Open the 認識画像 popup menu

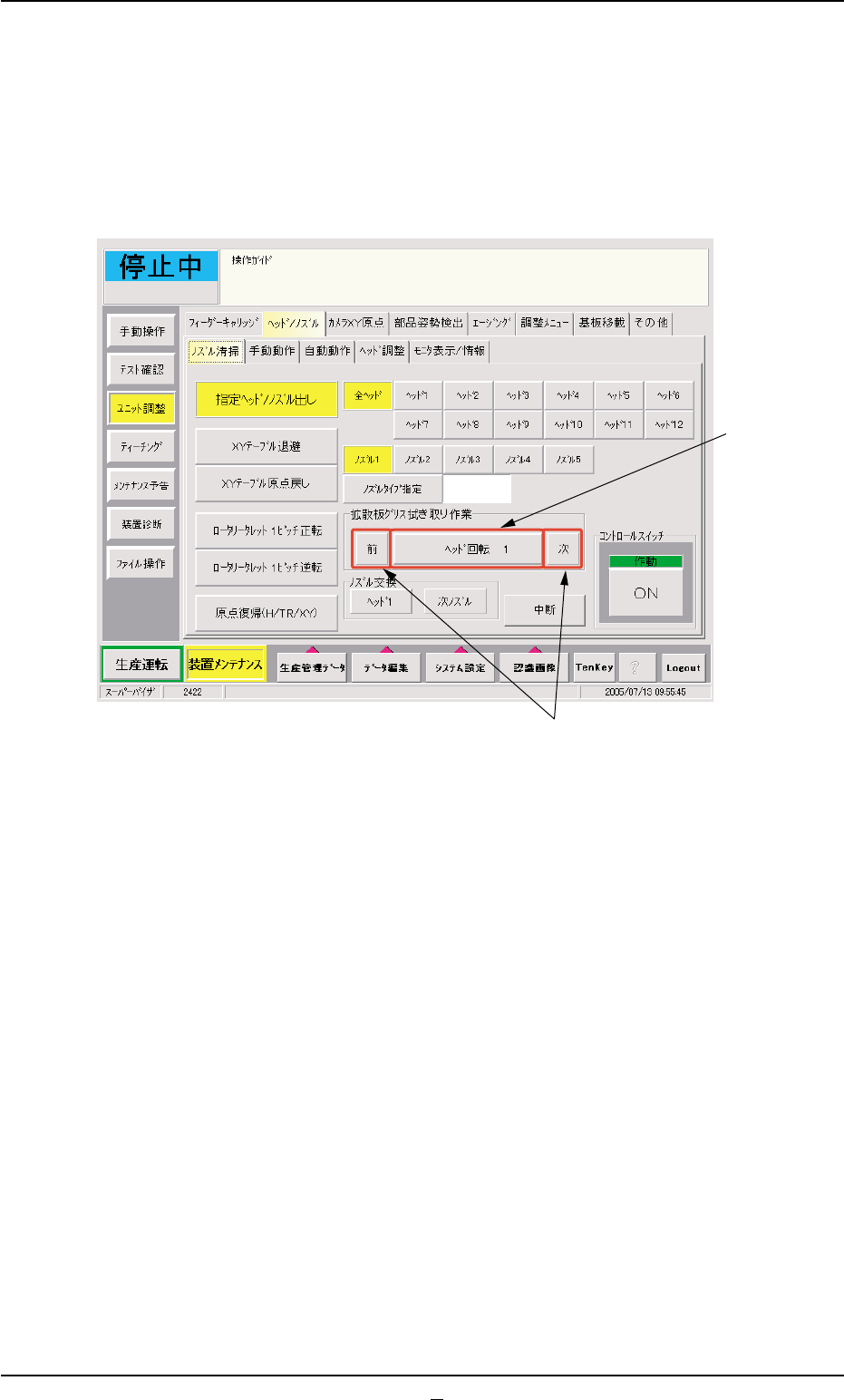tap(535, 666)
